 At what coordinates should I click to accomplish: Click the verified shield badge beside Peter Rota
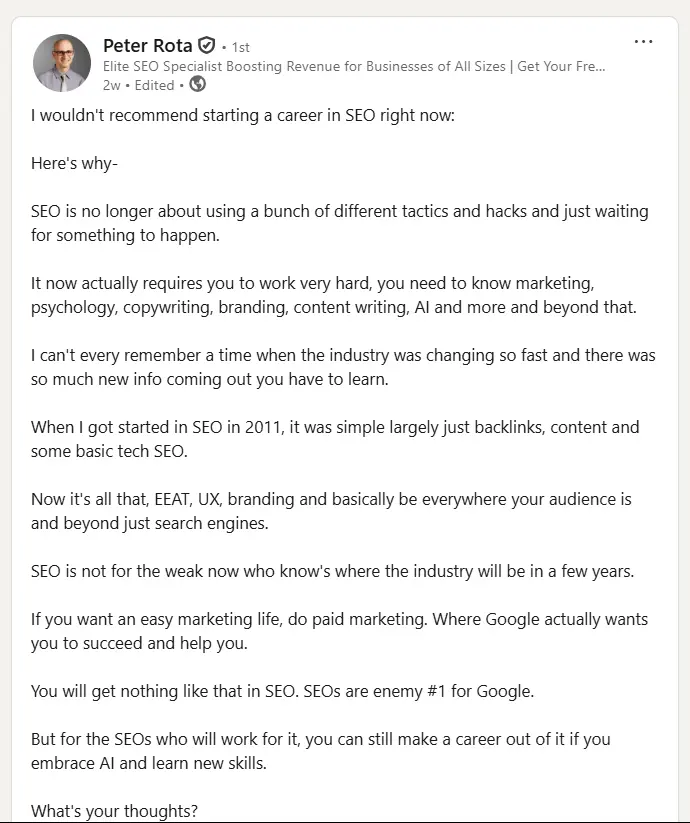(x=207, y=46)
